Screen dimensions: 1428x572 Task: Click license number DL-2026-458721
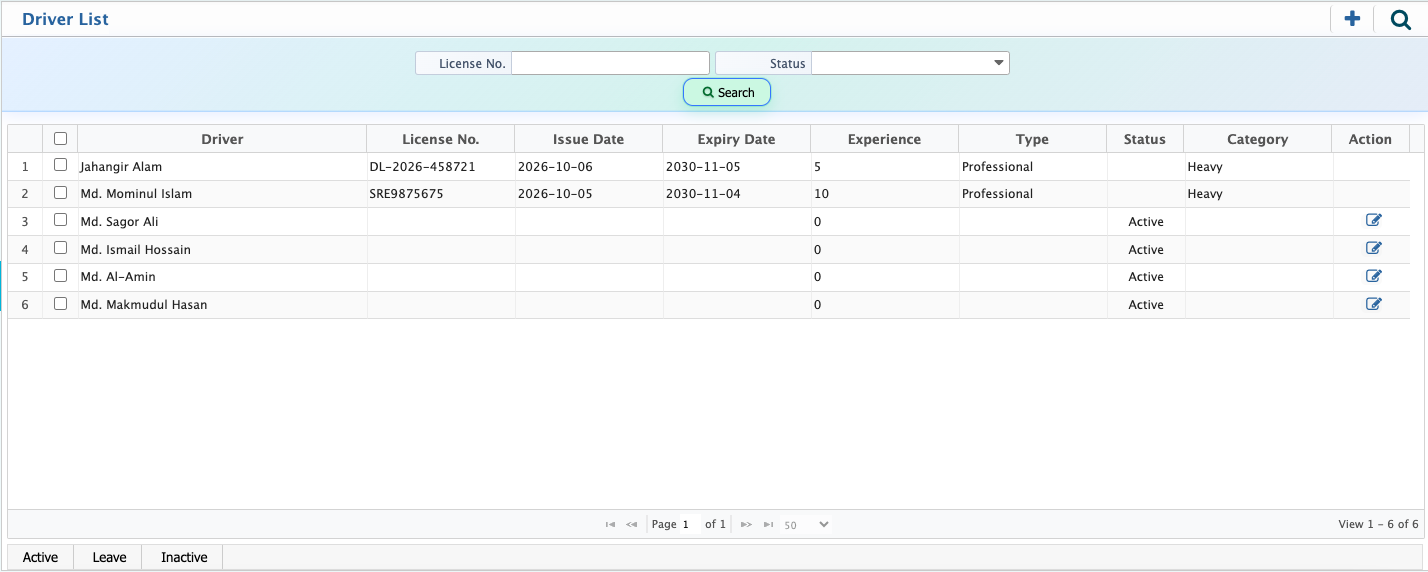click(x=422, y=166)
